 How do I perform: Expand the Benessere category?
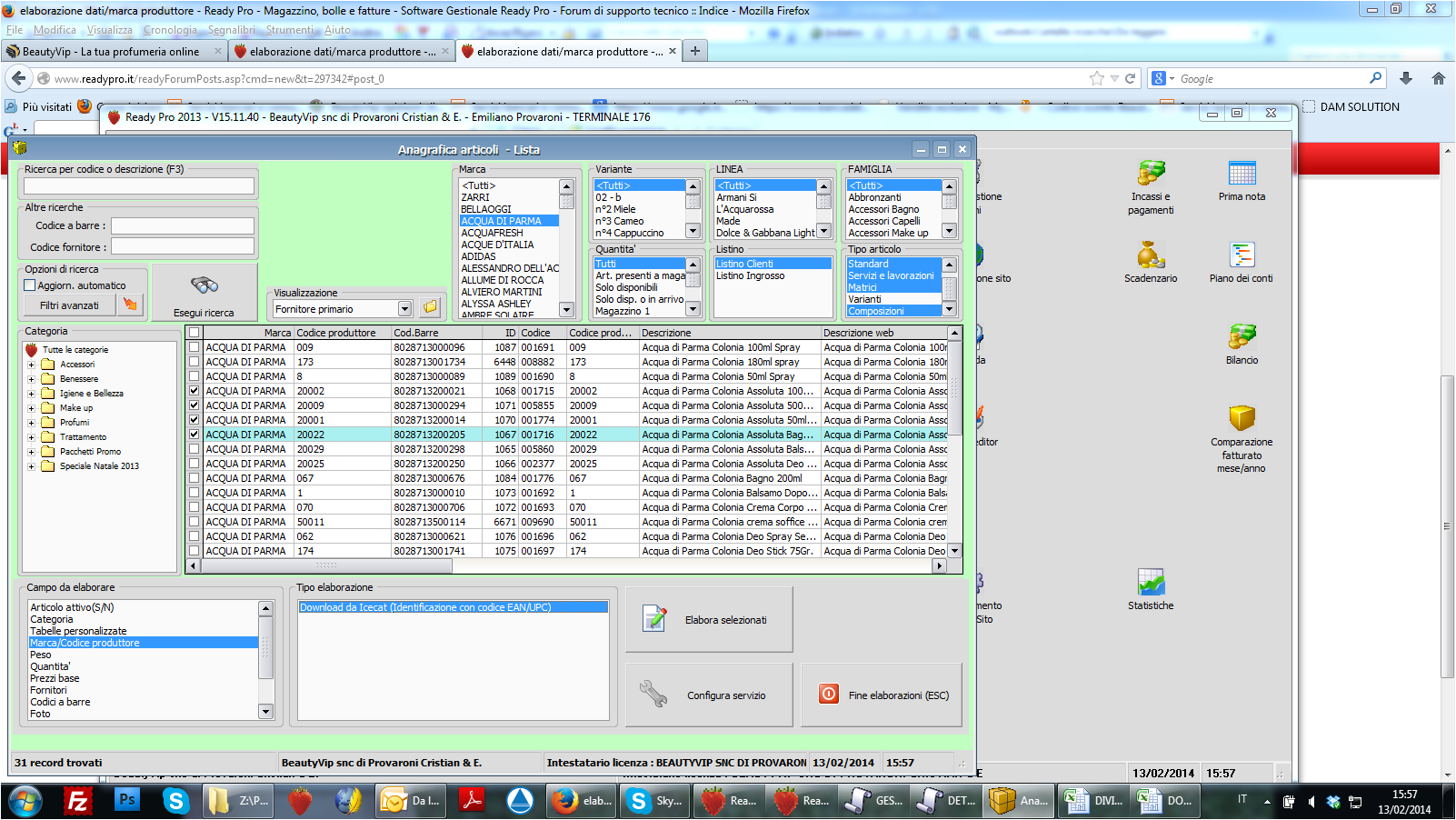(31, 379)
